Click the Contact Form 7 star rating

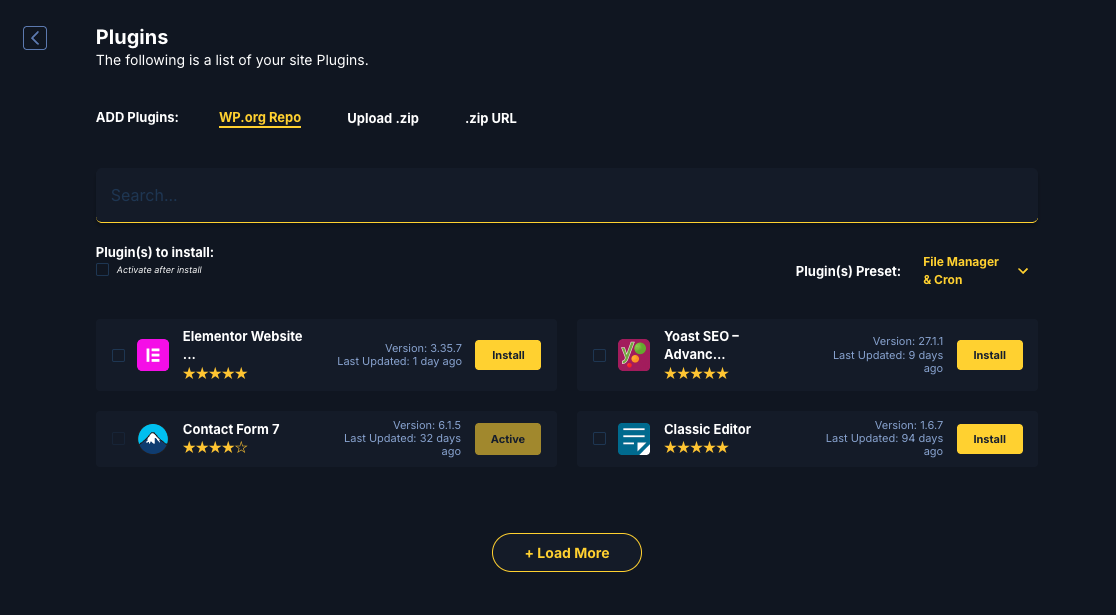point(215,448)
